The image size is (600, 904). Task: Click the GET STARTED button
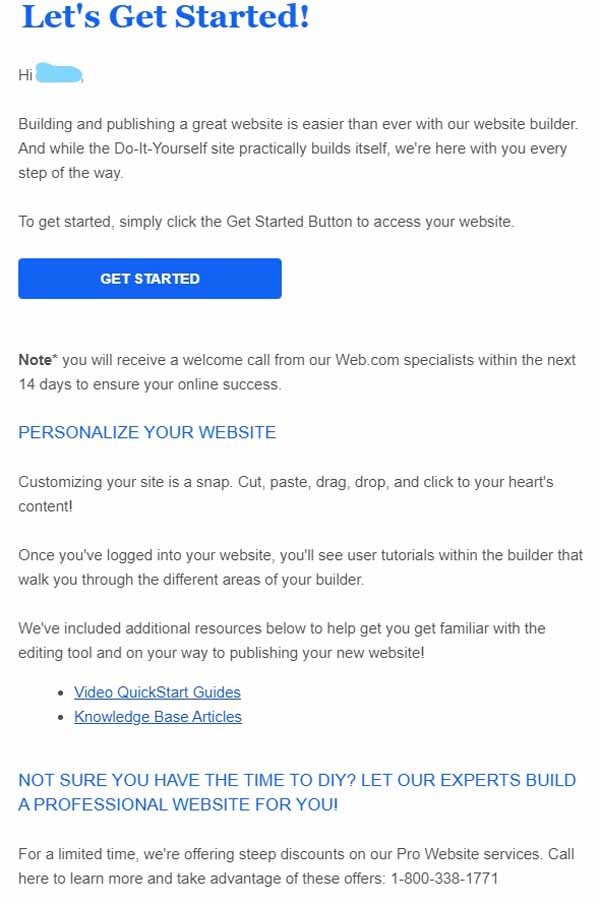click(149, 278)
